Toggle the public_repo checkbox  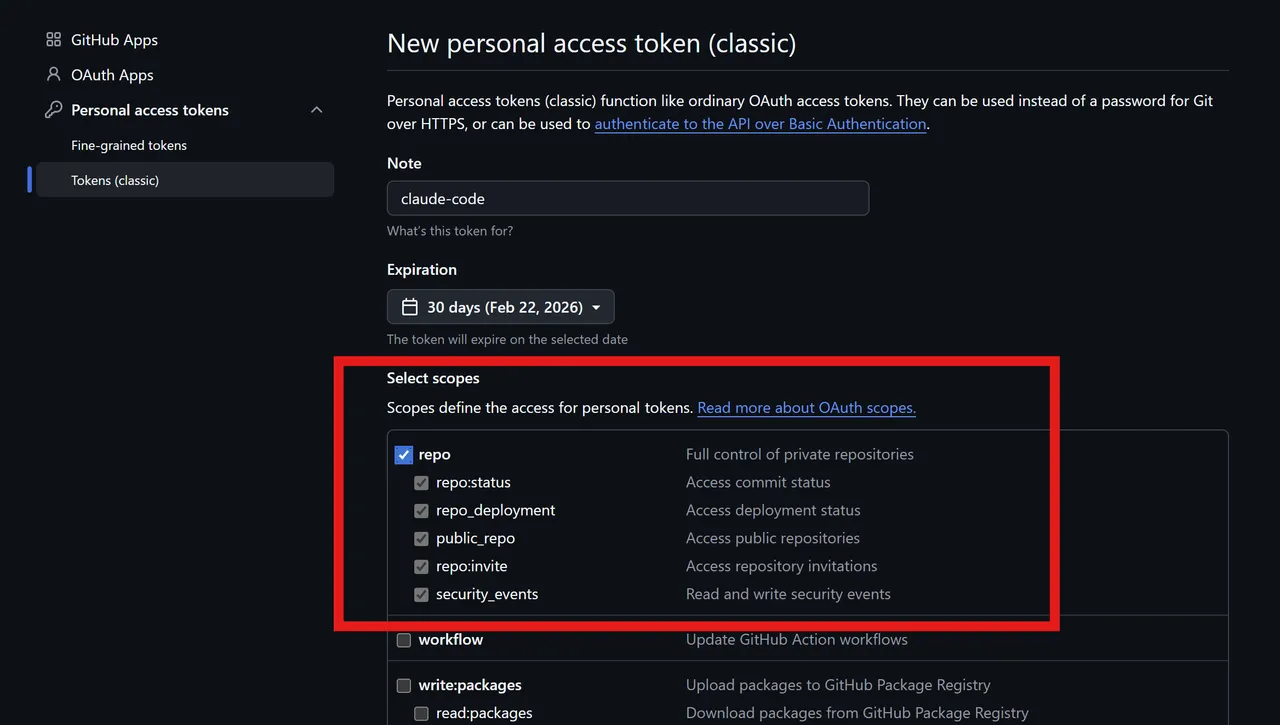coord(422,539)
